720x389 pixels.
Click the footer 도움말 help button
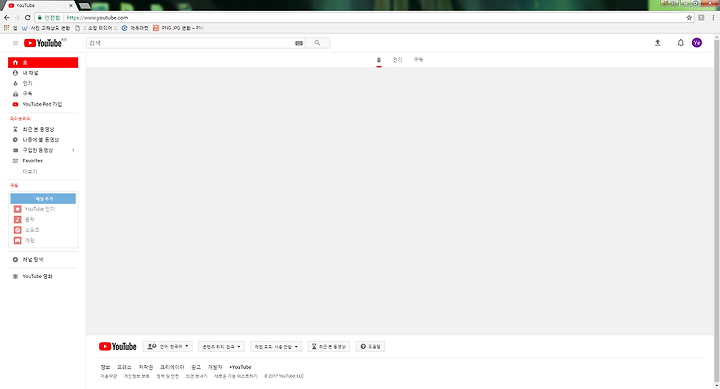[370, 346]
